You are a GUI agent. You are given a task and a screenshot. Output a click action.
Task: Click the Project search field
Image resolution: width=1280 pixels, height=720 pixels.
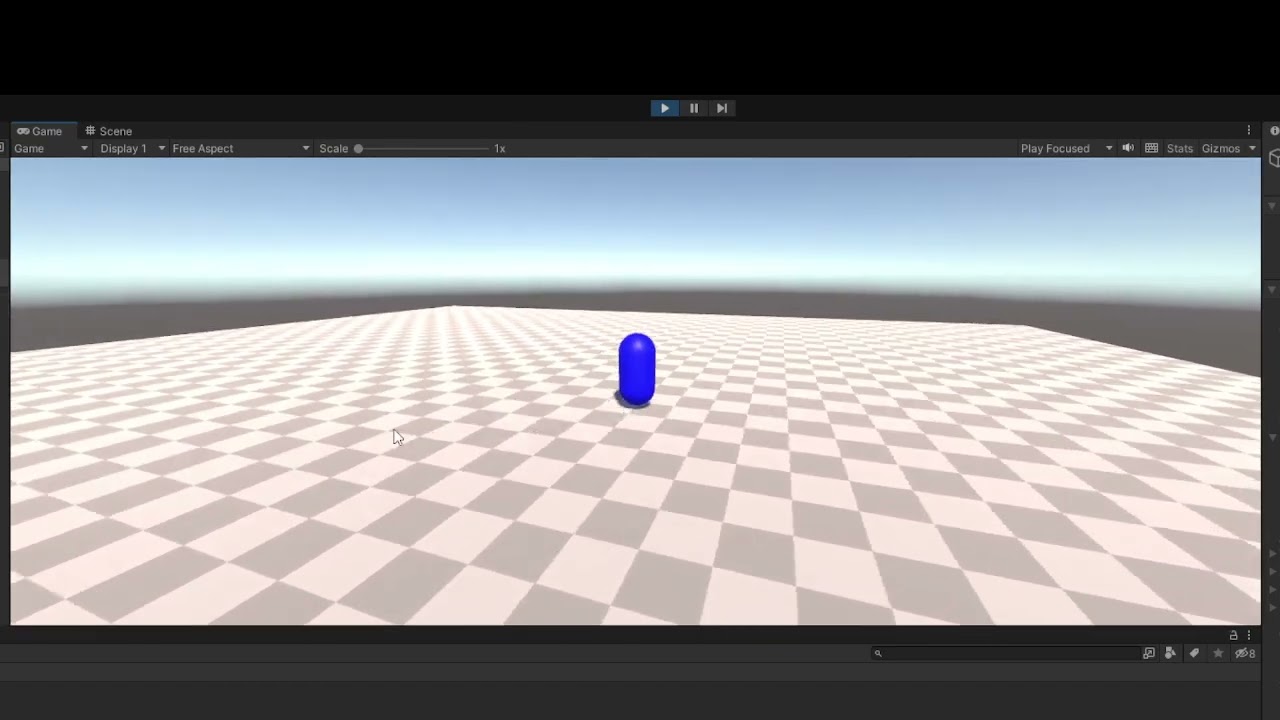[x=1006, y=653]
